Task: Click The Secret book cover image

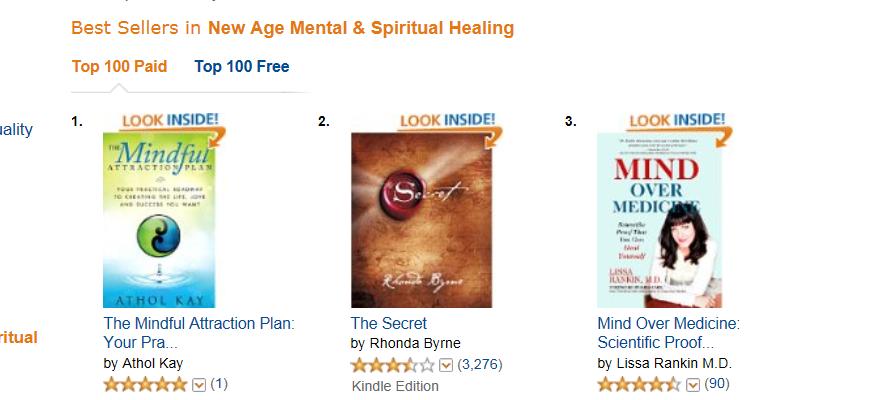Action: (x=422, y=220)
